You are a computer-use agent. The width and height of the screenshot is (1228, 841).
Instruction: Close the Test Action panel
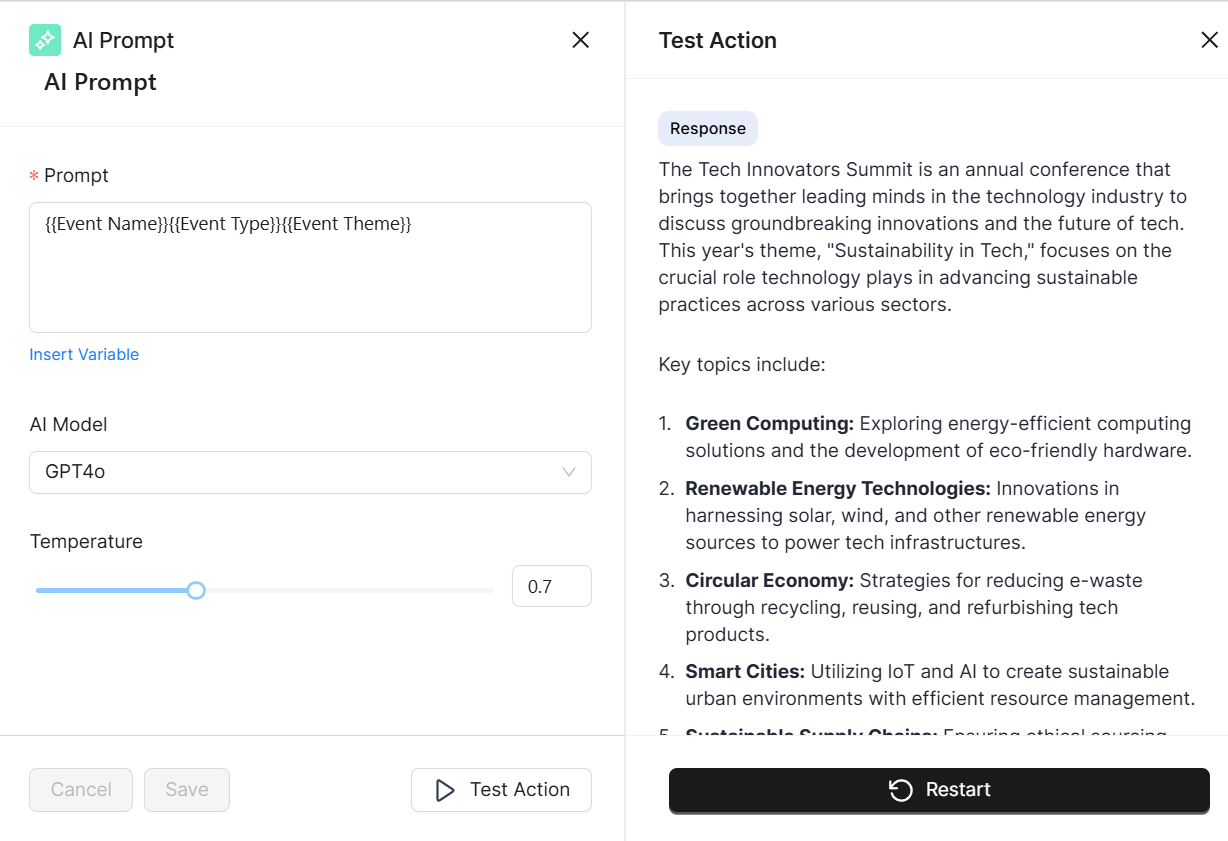[1209, 40]
